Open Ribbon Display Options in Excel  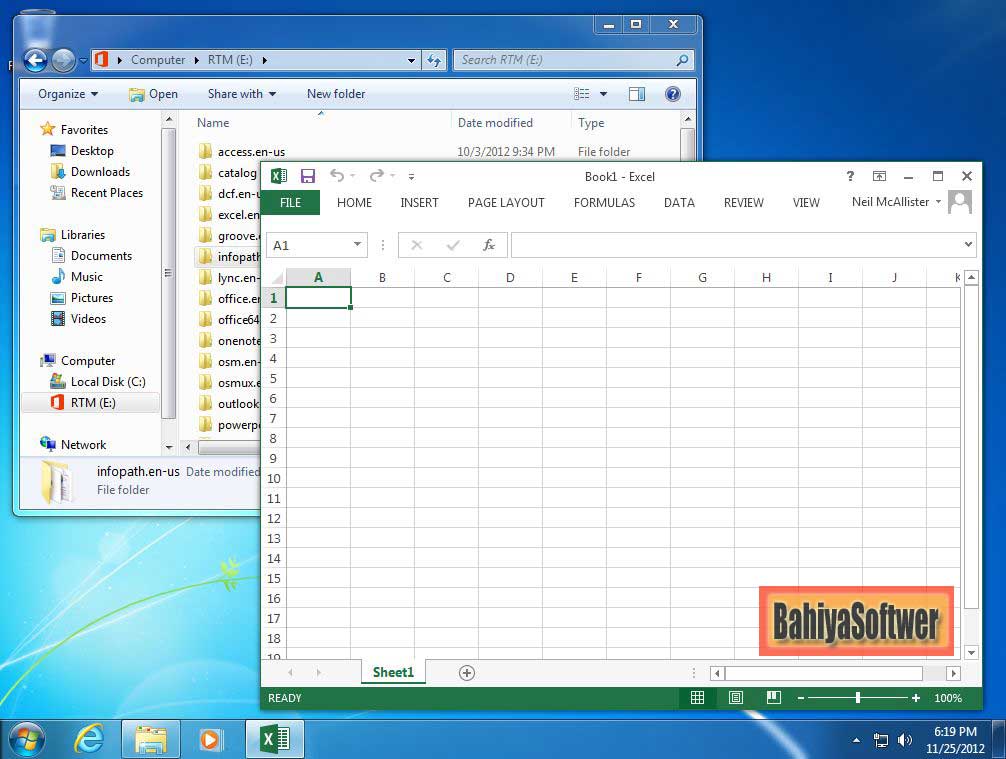click(880, 176)
